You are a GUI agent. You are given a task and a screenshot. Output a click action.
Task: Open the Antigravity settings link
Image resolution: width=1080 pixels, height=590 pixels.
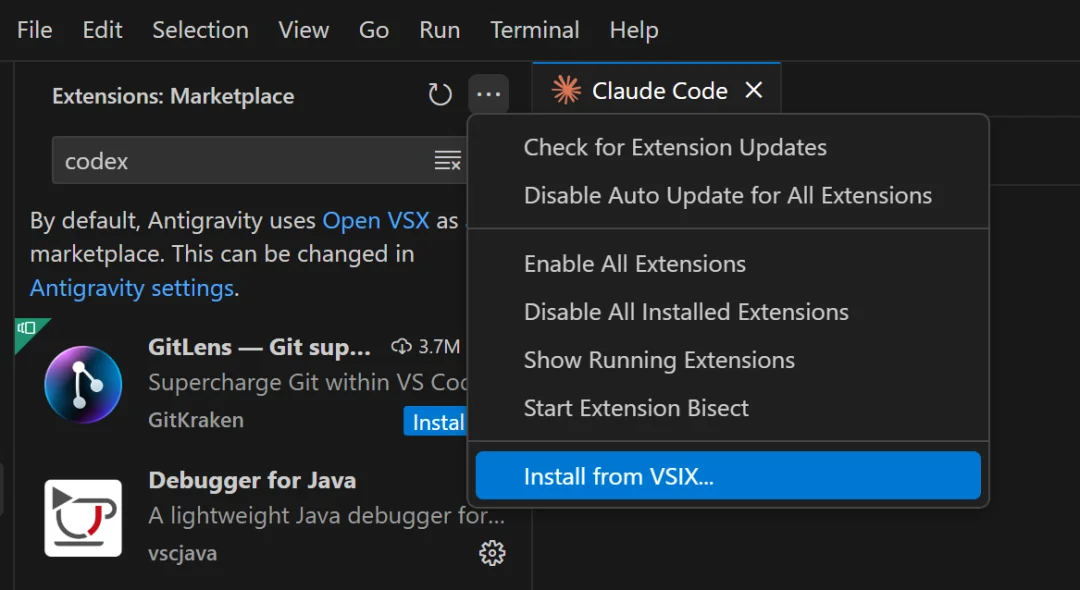(x=132, y=289)
